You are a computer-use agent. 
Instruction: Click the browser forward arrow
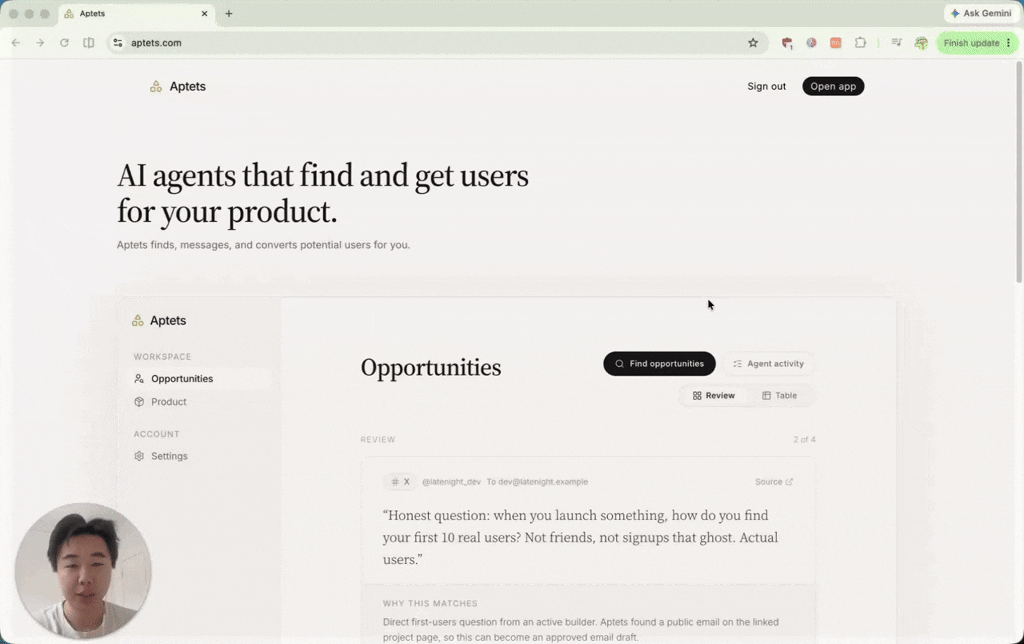click(x=40, y=42)
